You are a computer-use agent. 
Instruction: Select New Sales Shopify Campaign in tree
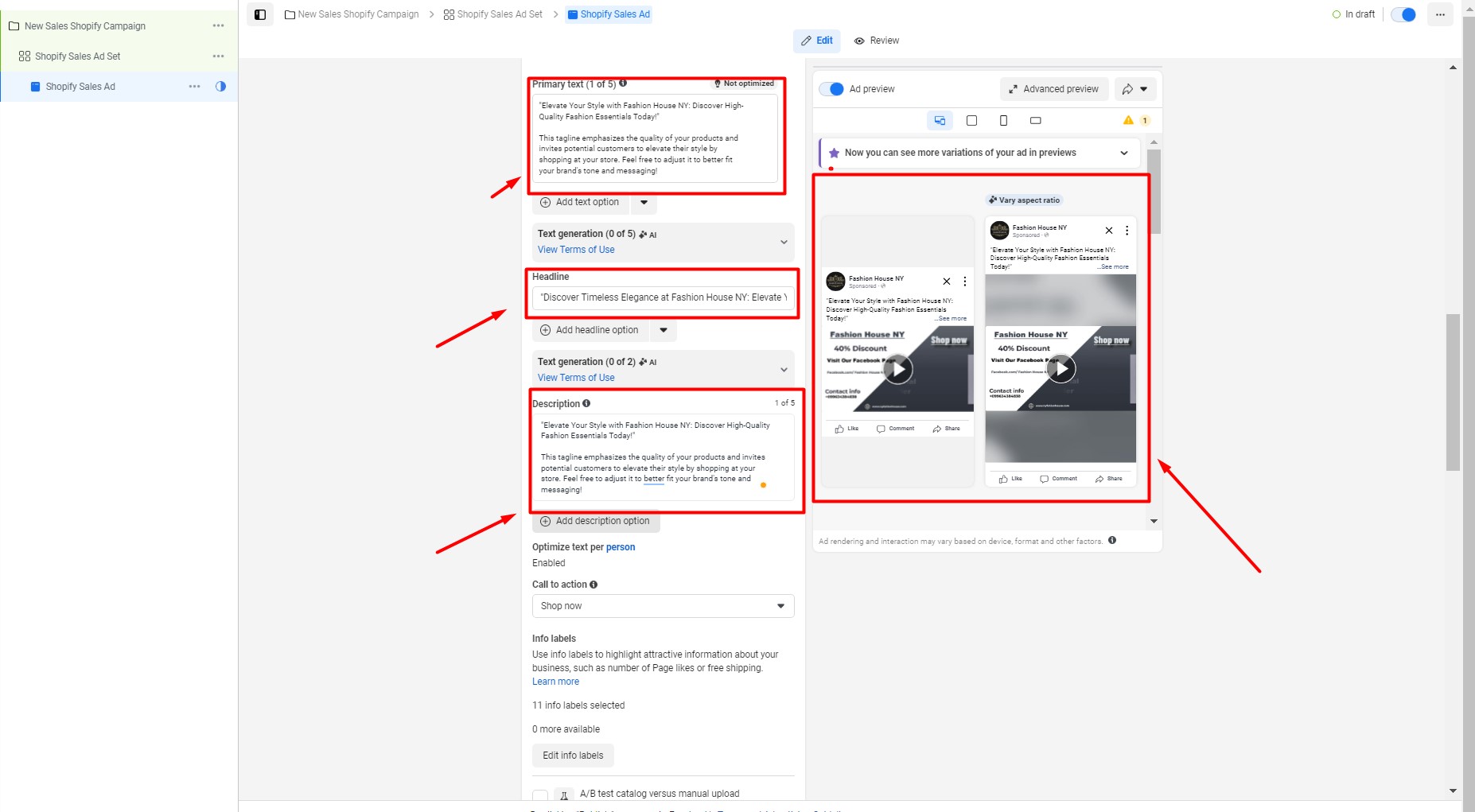point(85,26)
